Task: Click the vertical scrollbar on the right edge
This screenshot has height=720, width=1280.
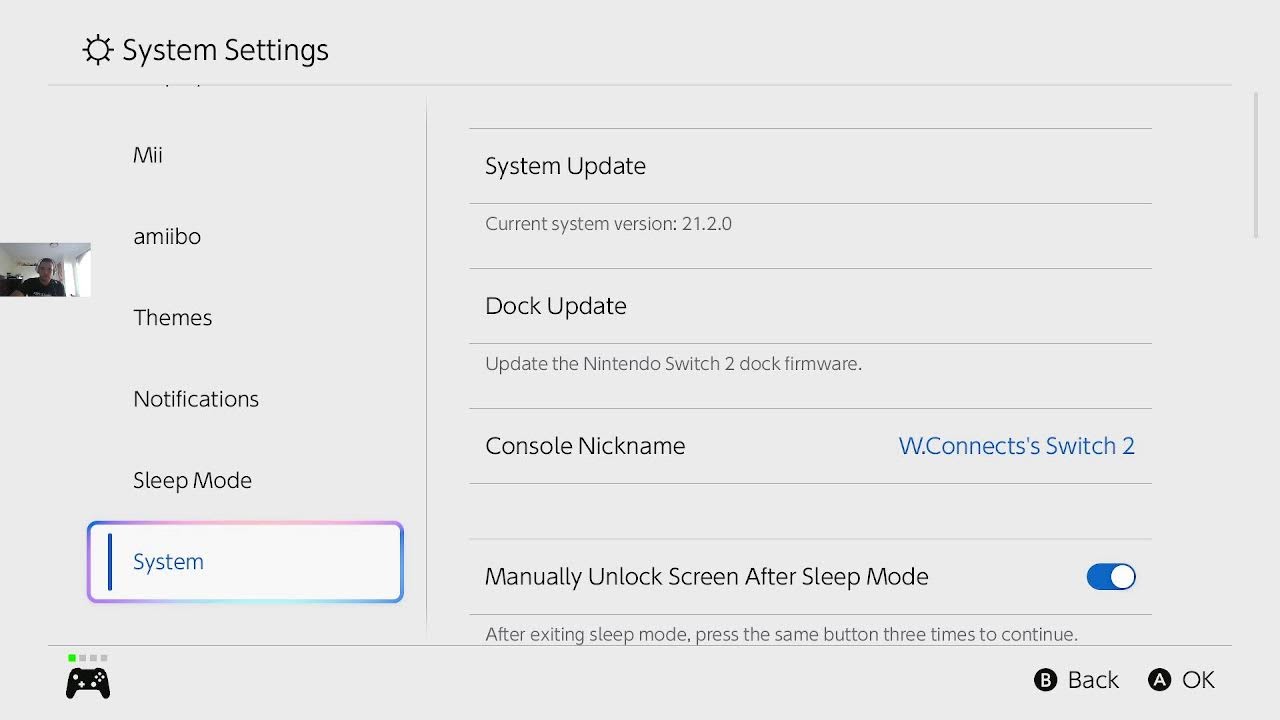Action: point(1256,165)
